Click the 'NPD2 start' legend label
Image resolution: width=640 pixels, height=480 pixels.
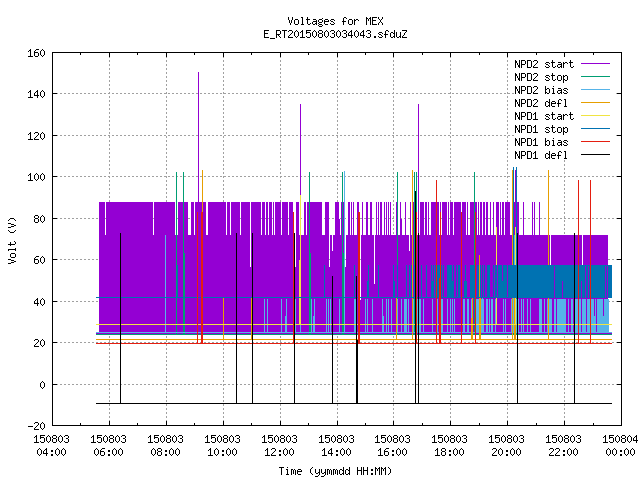544,64
